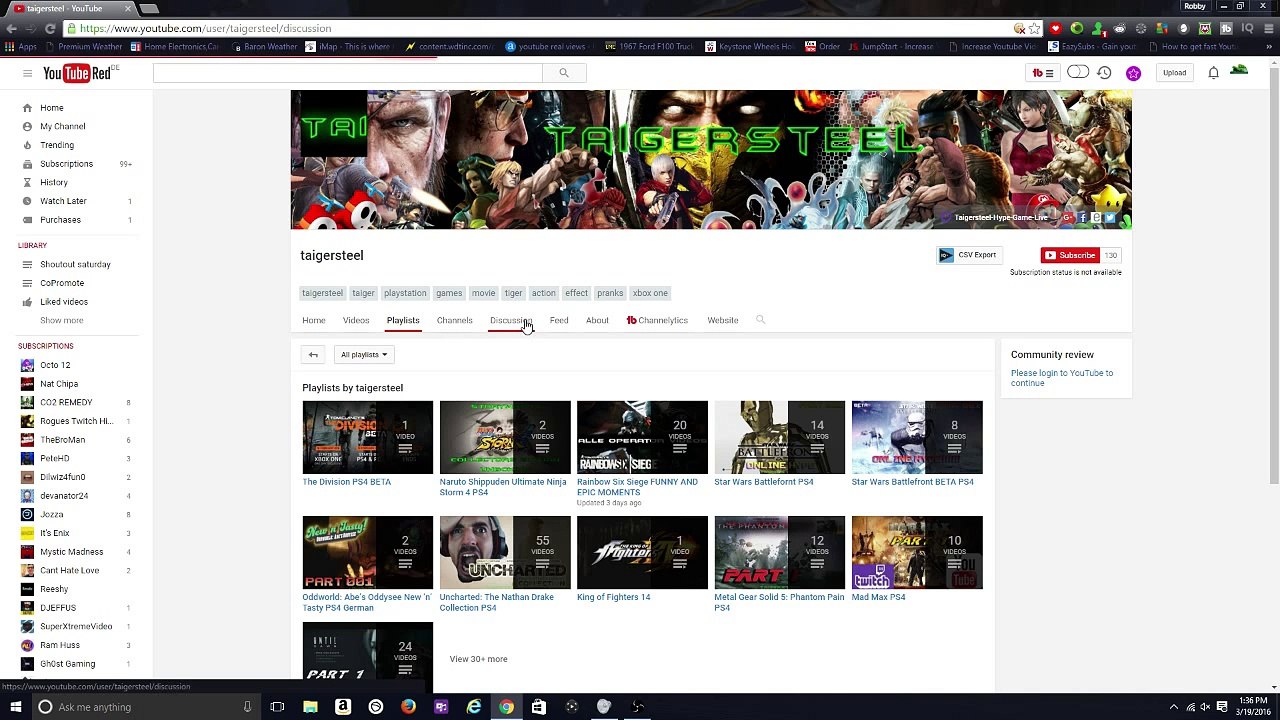Viewport: 1280px width, 720px height.
Task: Open the Windows Start menu
Action: (x=15, y=707)
